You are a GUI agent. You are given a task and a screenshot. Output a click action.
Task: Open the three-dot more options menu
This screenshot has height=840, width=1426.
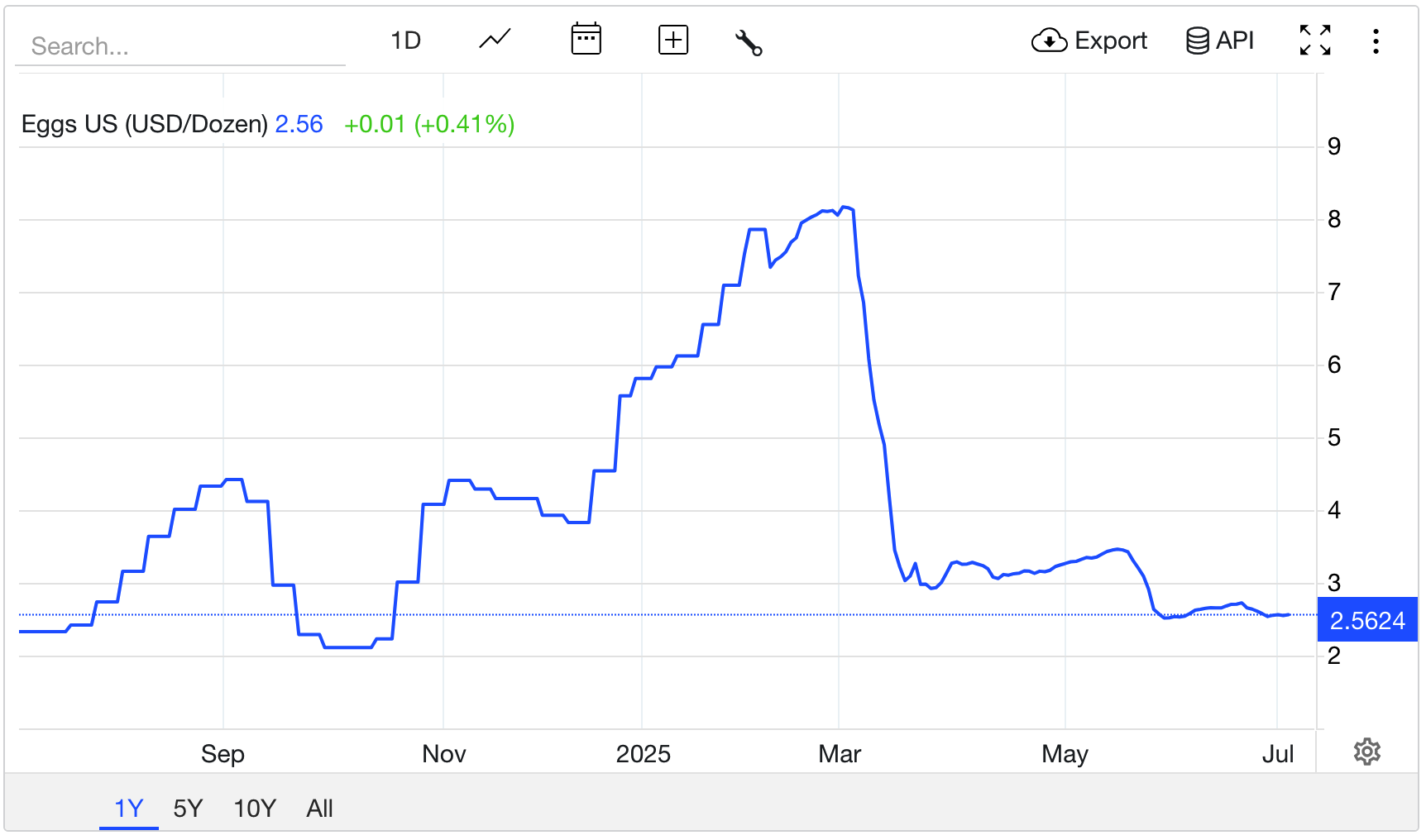click(x=1376, y=41)
